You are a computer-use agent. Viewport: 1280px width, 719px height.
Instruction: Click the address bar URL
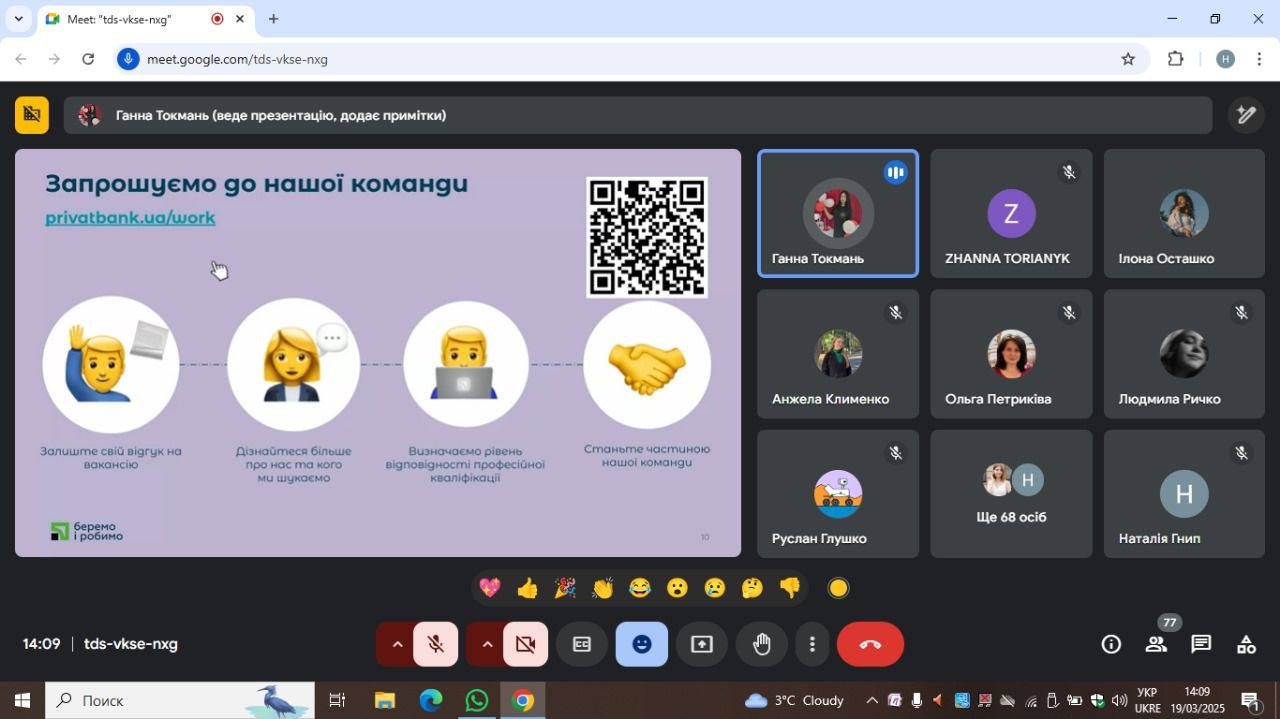point(237,59)
